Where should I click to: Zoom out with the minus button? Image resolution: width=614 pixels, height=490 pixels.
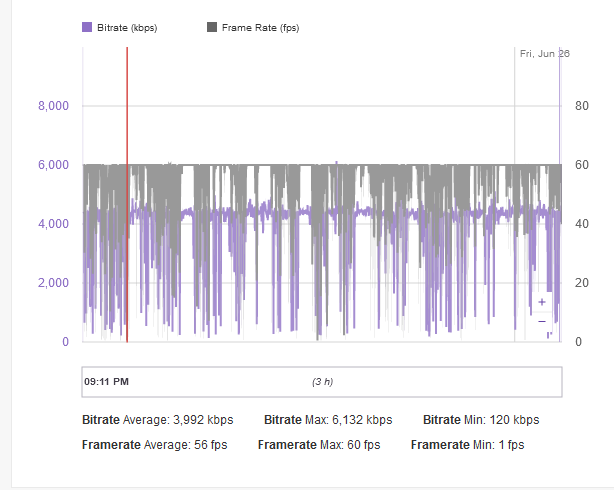pos(541,321)
